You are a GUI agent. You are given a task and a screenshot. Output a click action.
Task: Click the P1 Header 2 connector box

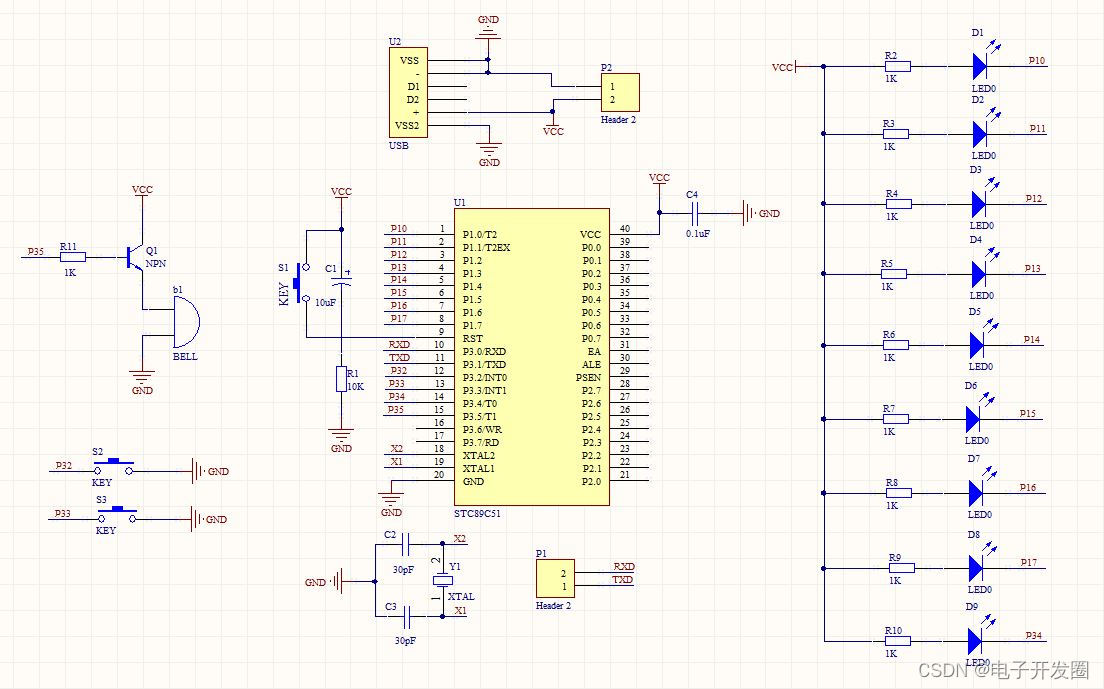[x=555, y=579]
